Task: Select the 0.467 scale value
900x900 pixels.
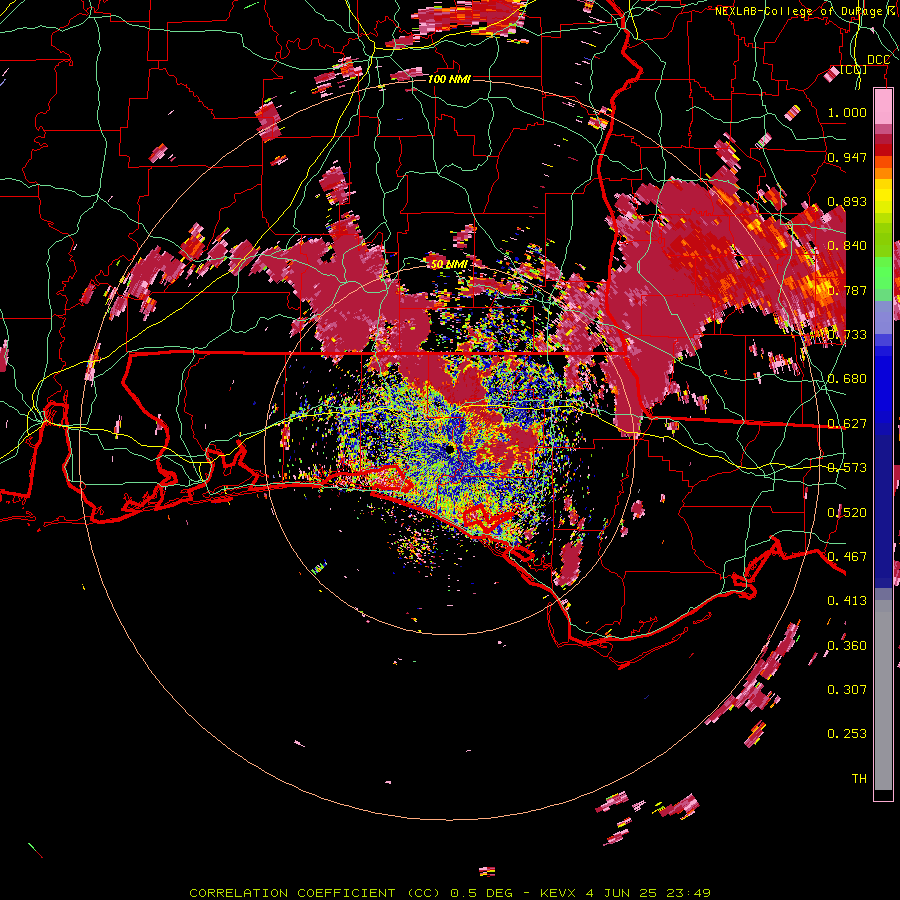Action: (x=847, y=557)
